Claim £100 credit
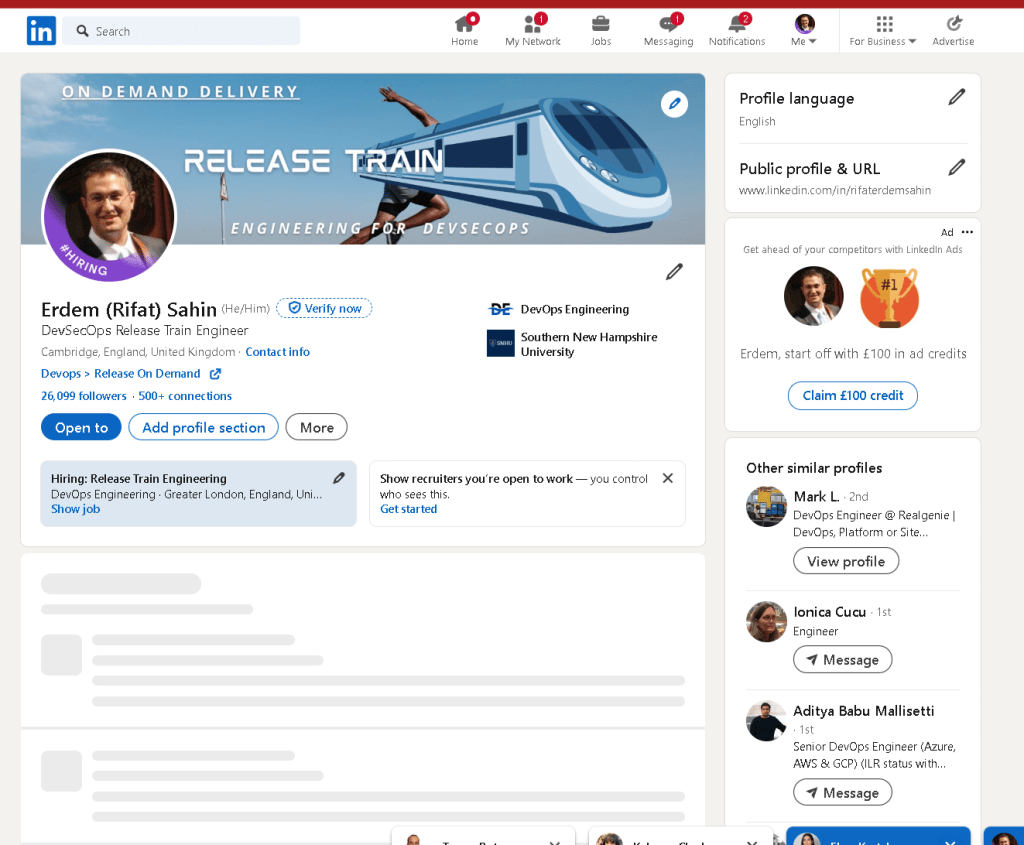The image size is (1024, 845). click(852, 395)
